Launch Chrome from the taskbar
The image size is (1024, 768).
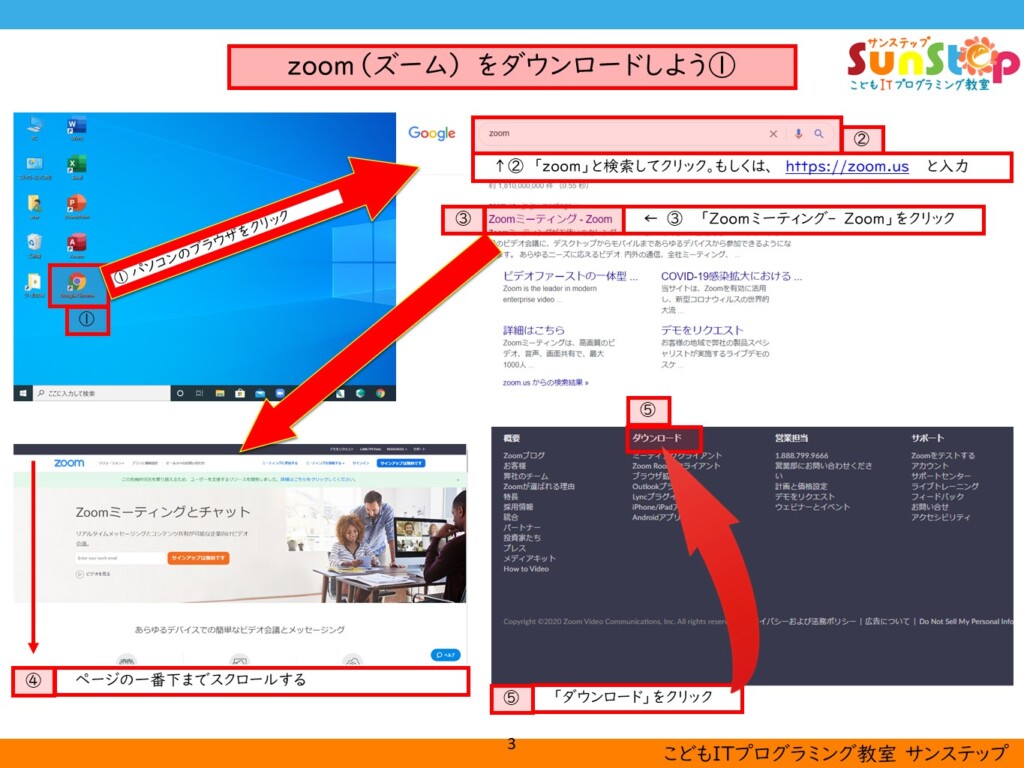[380, 393]
